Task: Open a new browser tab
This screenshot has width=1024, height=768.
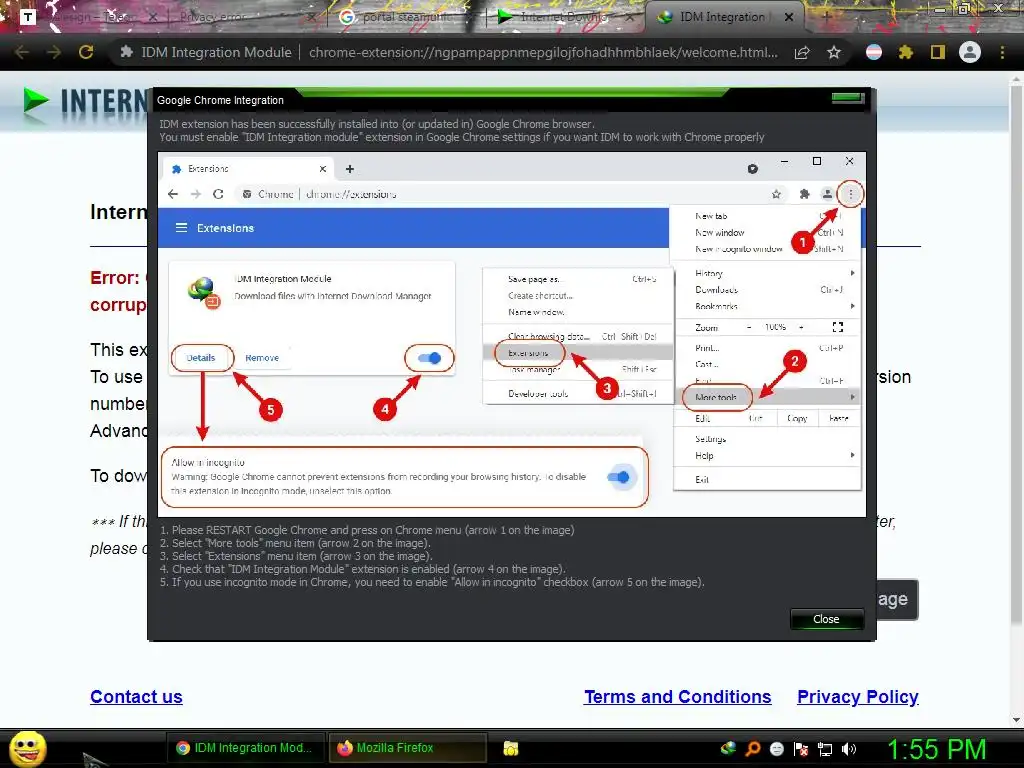Action: [826, 18]
